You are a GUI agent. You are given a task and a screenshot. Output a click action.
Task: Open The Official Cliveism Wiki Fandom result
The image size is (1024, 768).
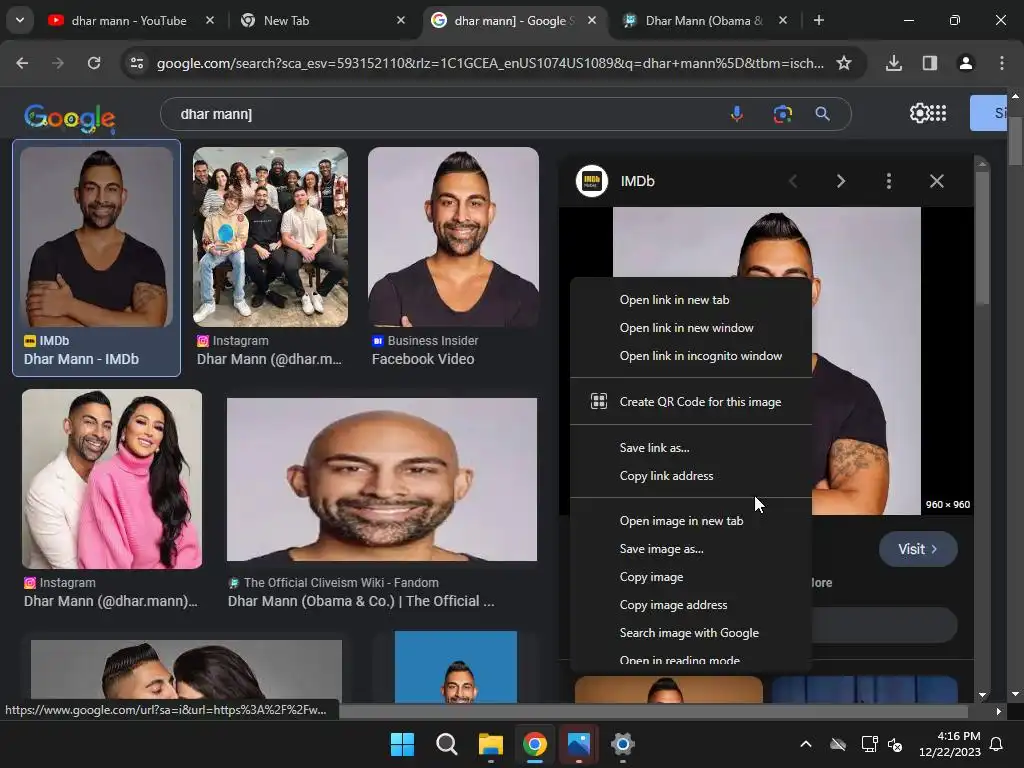click(x=360, y=601)
